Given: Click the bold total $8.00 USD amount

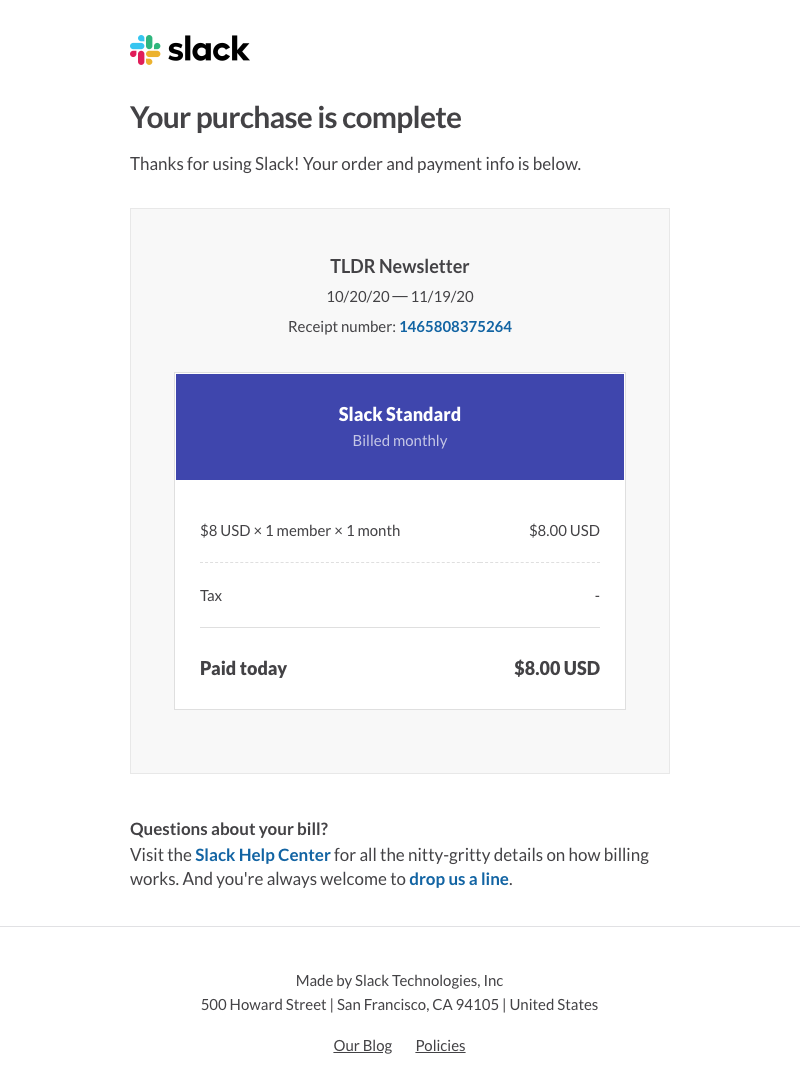Looking at the screenshot, I should tap(557, 669).
